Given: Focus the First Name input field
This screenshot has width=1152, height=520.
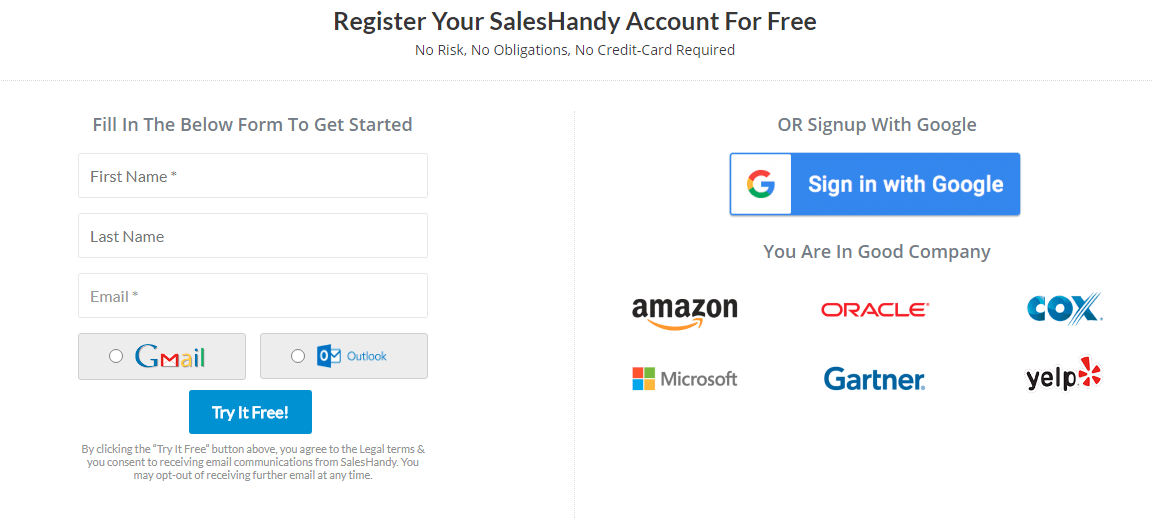Looking at the screenshot, I should (253, 176).
